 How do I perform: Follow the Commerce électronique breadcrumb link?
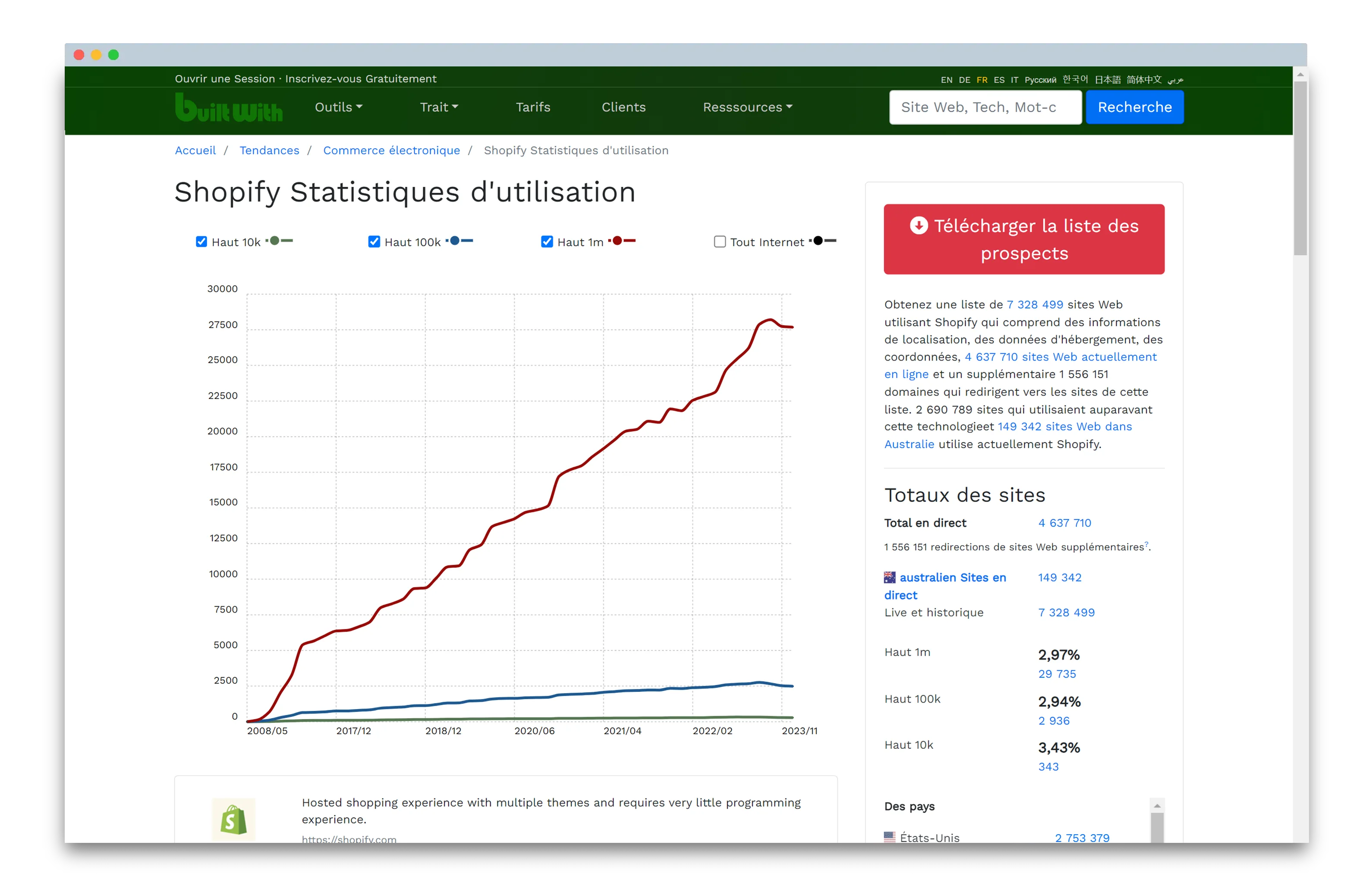click(391, 150)
